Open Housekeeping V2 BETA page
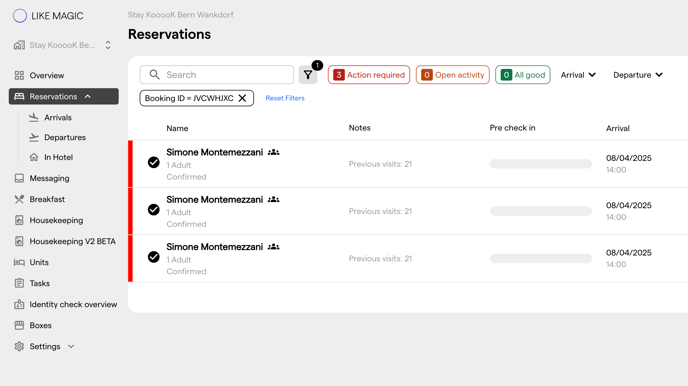This screenshot has height=386, width=688. (x=72, y=241)
